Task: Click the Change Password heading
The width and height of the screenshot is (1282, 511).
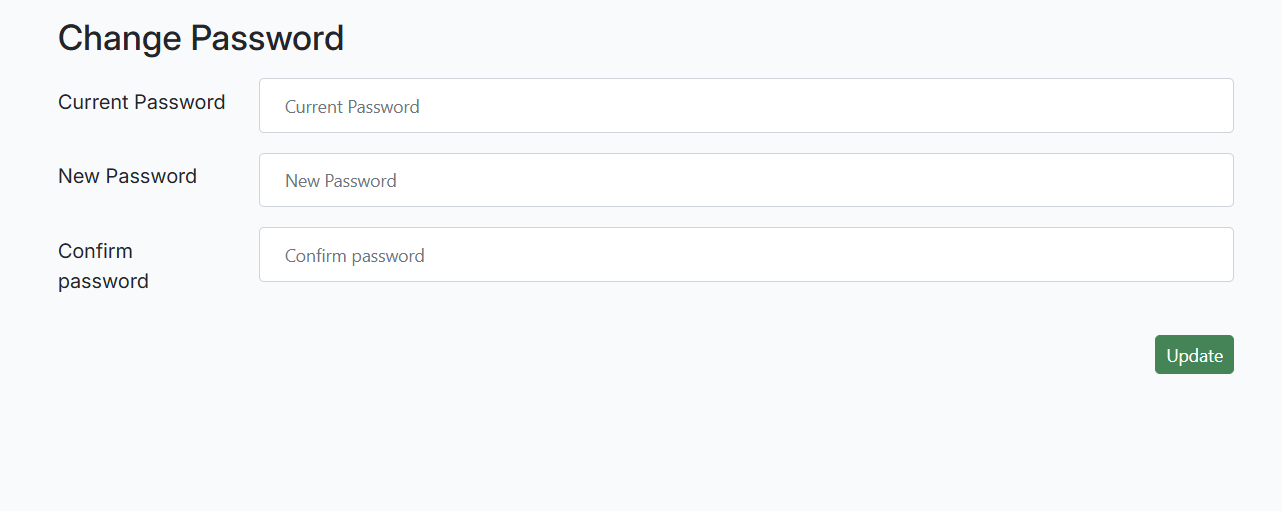Action: (201, 38)
